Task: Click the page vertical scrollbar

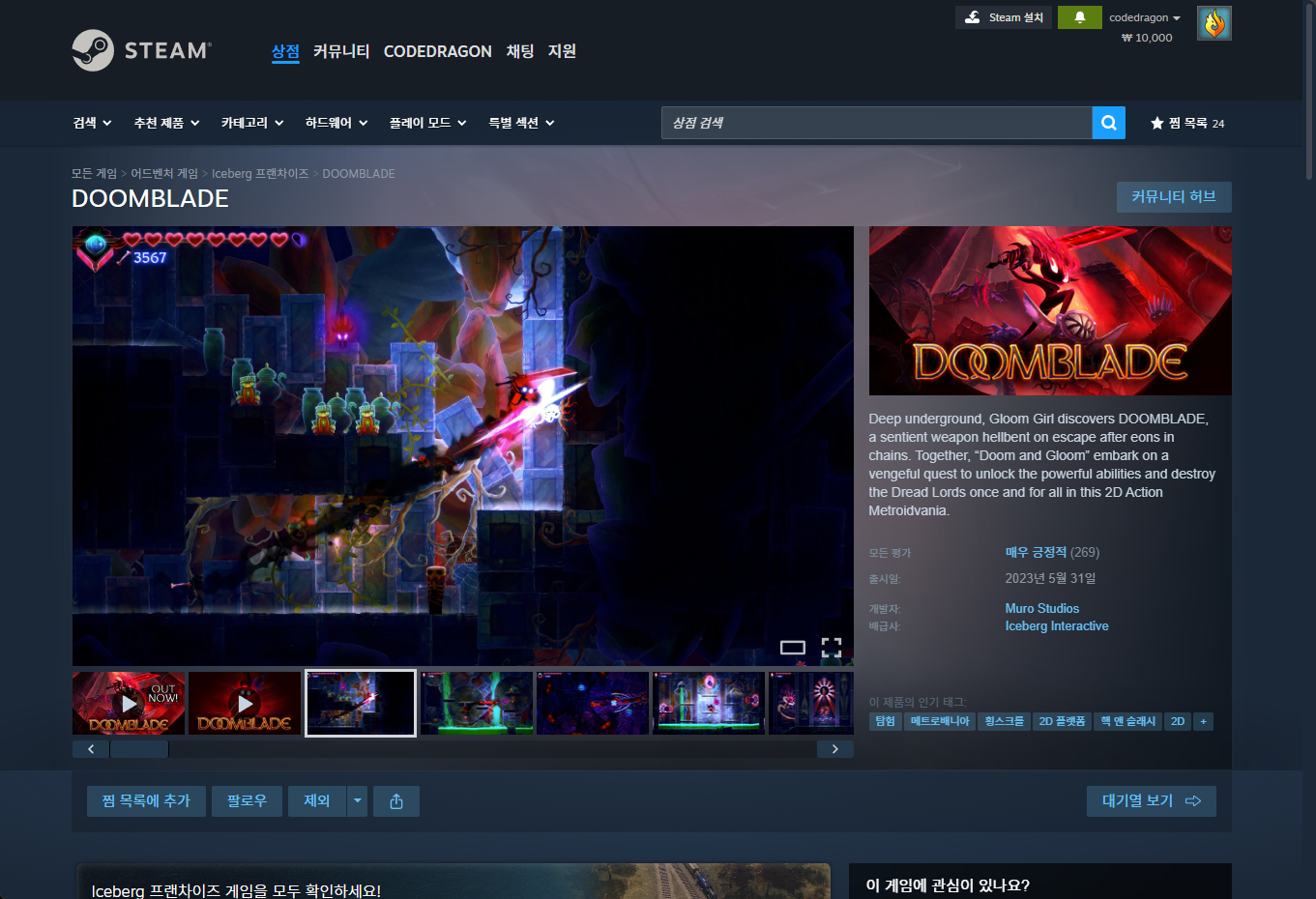Action: point(1309,92)
